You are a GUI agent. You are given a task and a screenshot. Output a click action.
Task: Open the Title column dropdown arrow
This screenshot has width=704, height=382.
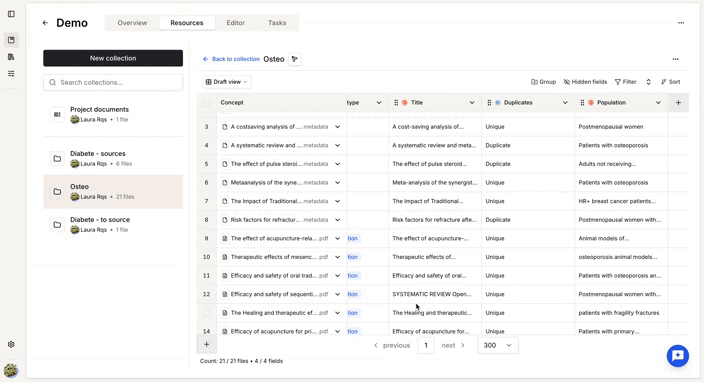coord(472,103)
